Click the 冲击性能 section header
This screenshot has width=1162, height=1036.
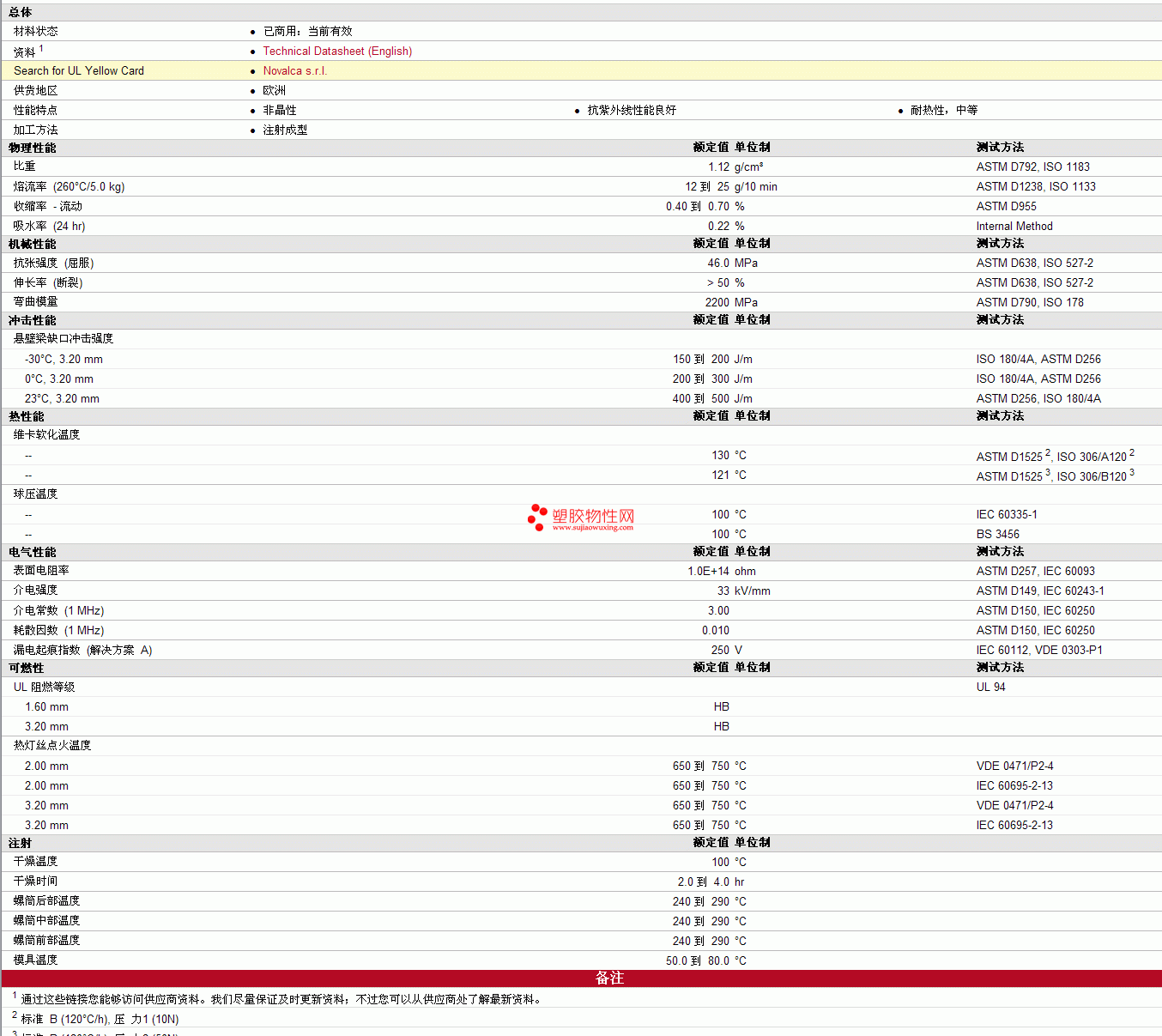point(33,320)
